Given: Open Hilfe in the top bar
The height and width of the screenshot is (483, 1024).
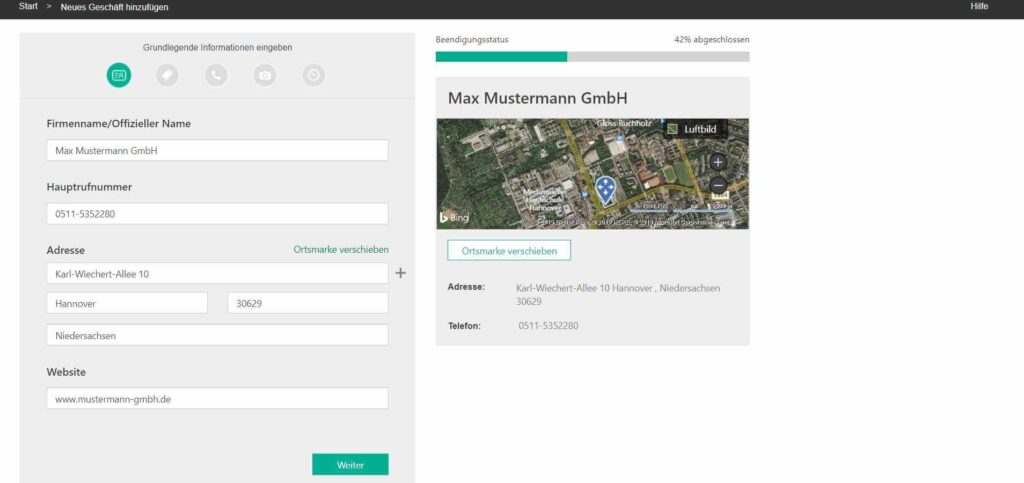Looking at the screenshot, I should tap(979, 7).
